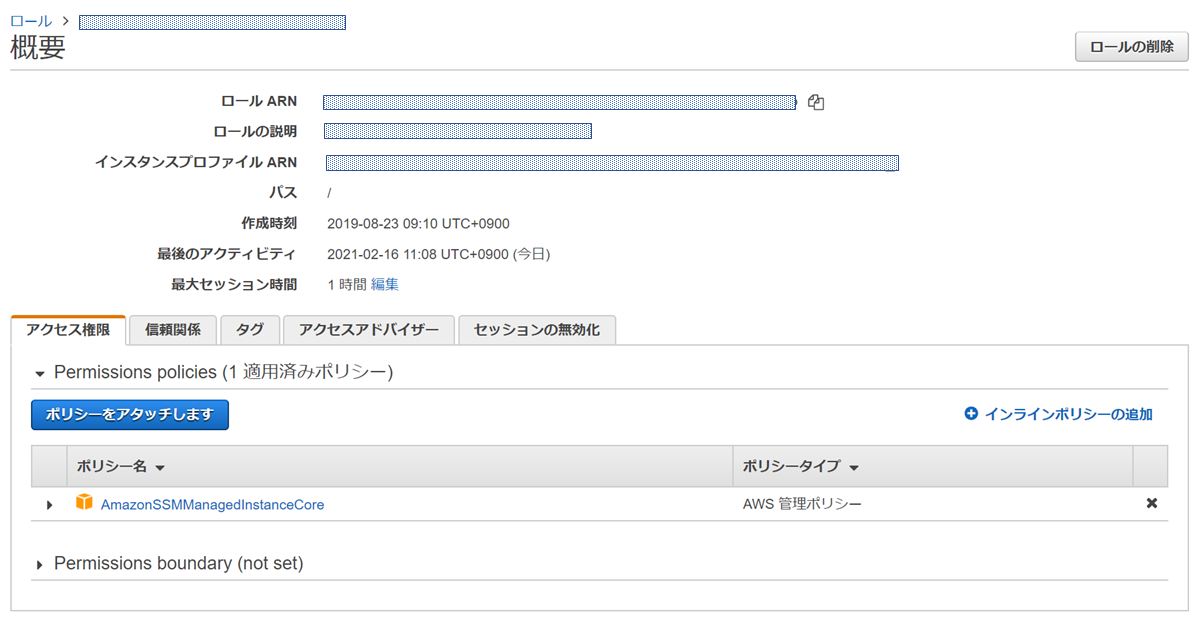Expand the AmazonSSMManagedInstanceCore policy row
Image resolution: width=1199 pixels, height=624 pixels.
pyautogui.click(x=49, y=505)
